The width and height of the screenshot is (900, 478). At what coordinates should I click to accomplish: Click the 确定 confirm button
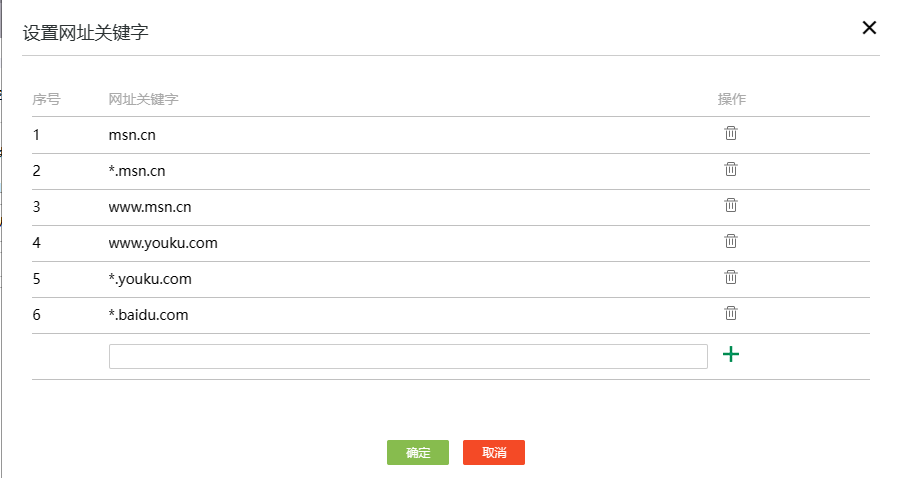[418, 453]
